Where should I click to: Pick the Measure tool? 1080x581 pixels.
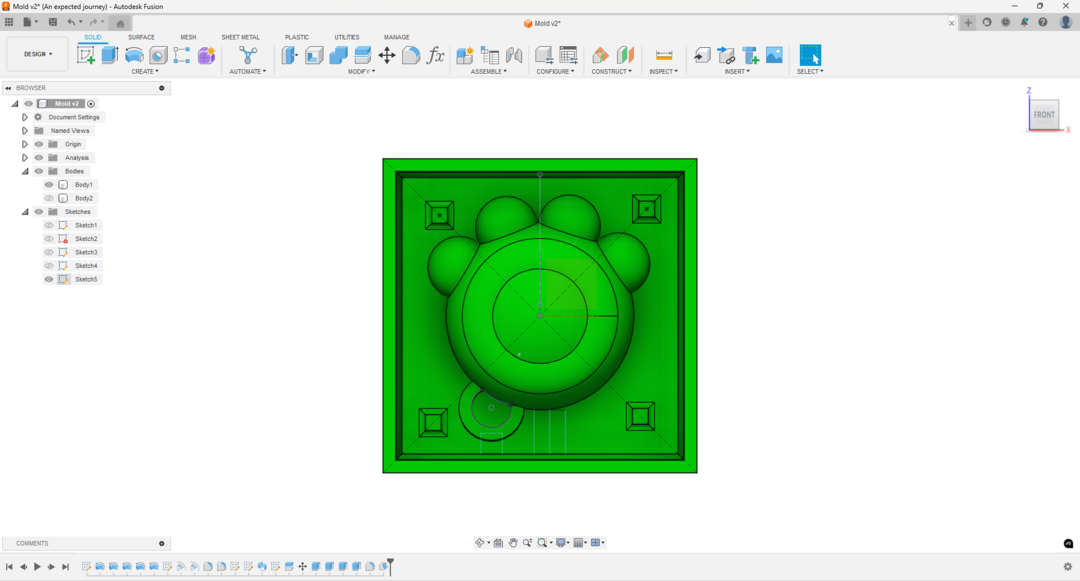(664, 55)
